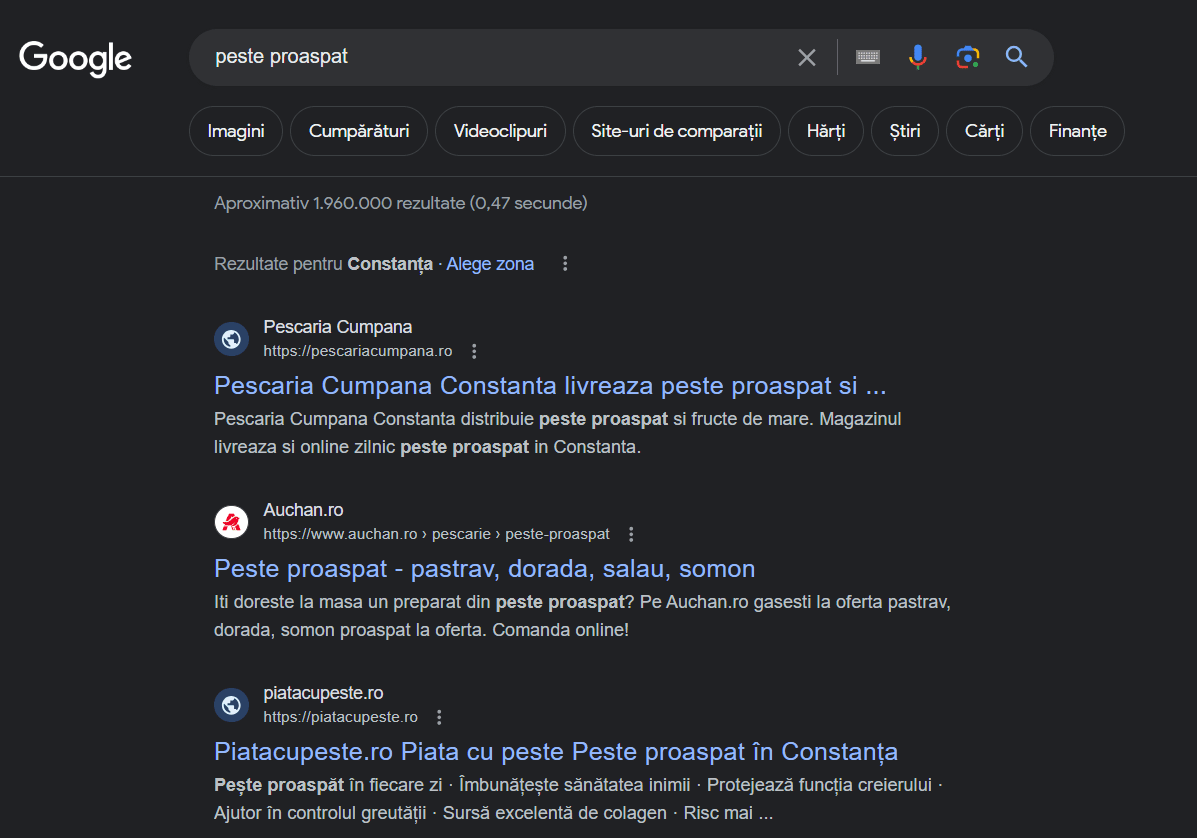The image size is (1197, 838).
Task: Click the piatacupeste.ro globe favicon
Action: tap(231, 705)
